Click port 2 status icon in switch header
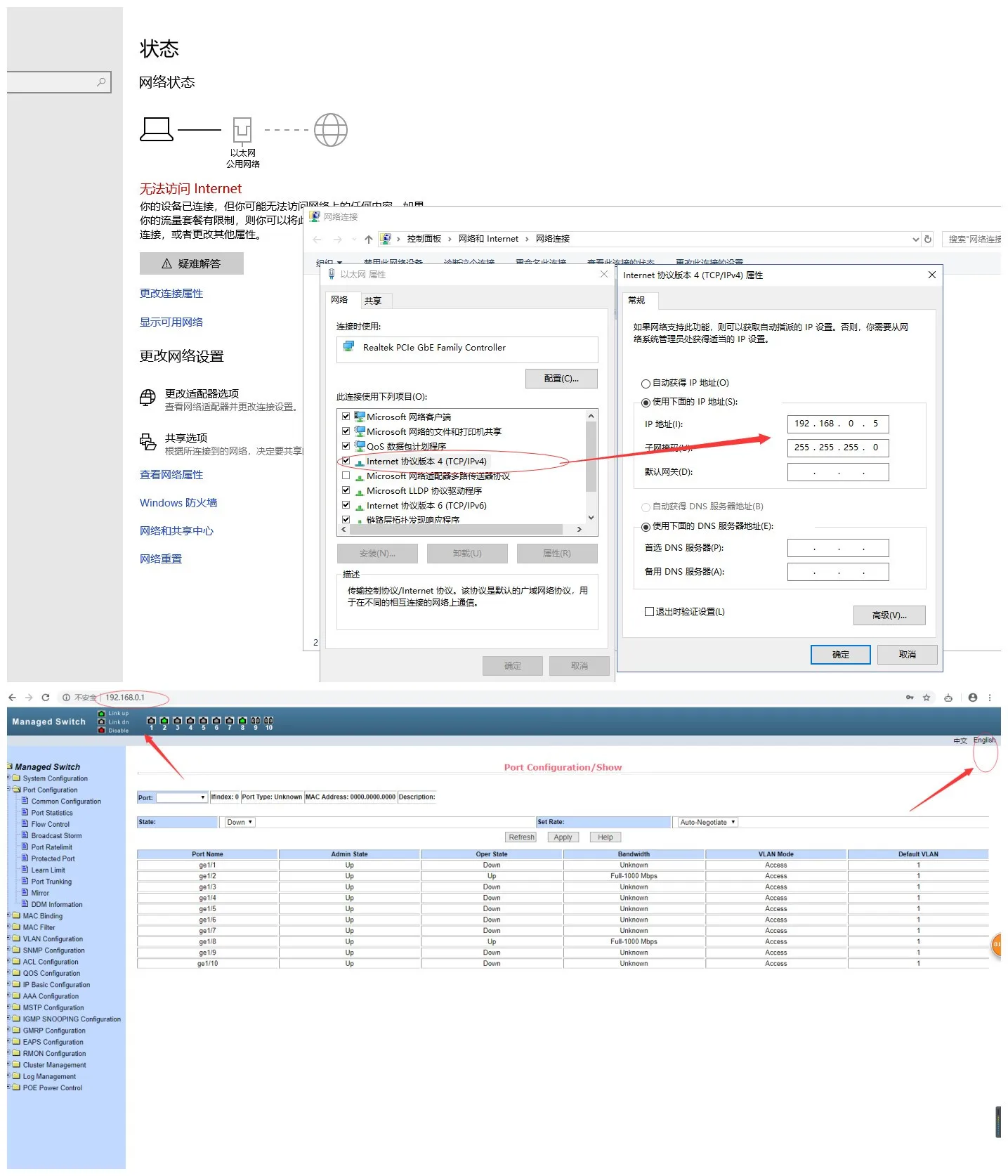The width and height of the screenshot is (1008, 1176). (x=164, y=721)
